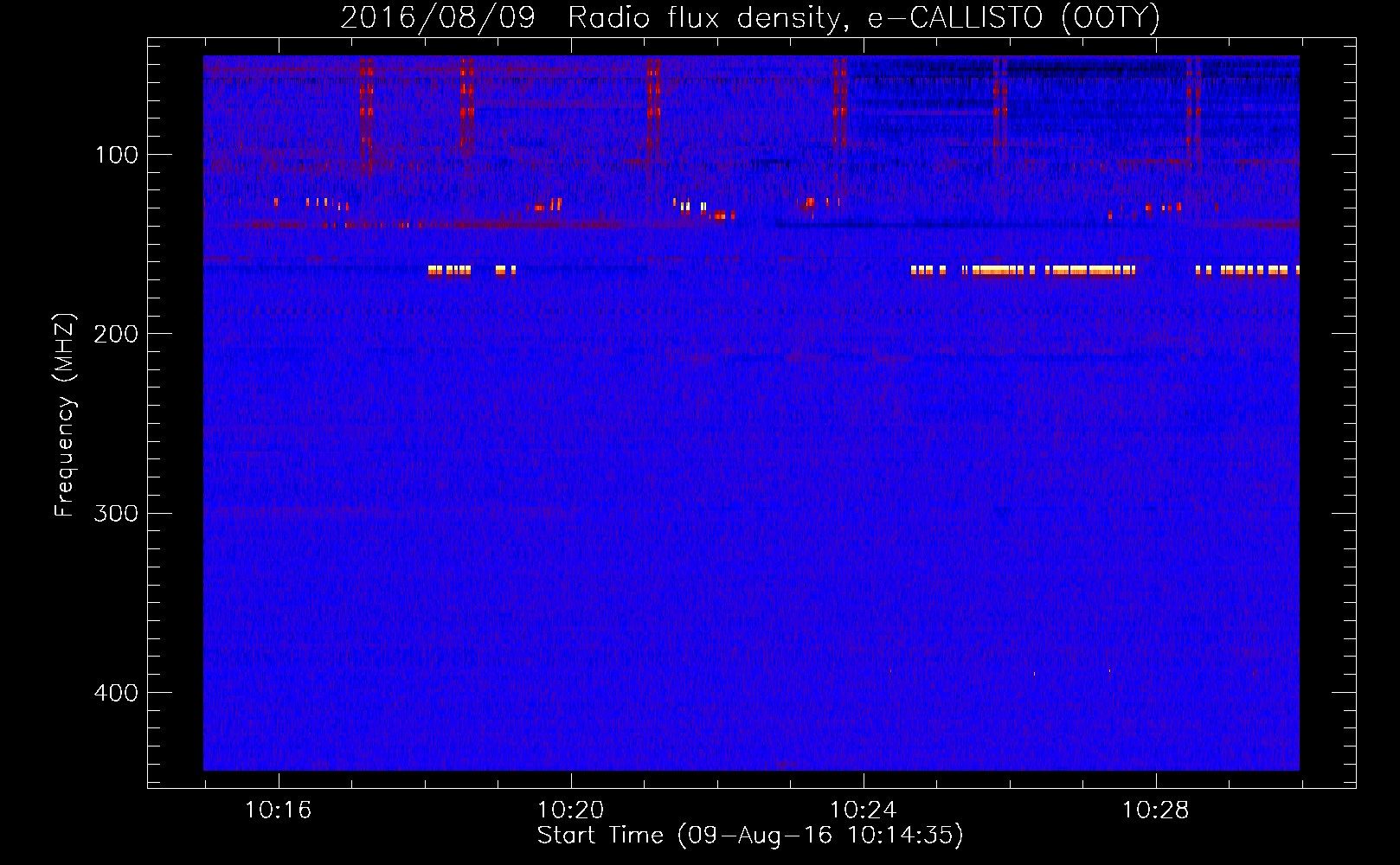Pick the 300 frequency tick label
1400x865 pixels.
coord(117,514)
